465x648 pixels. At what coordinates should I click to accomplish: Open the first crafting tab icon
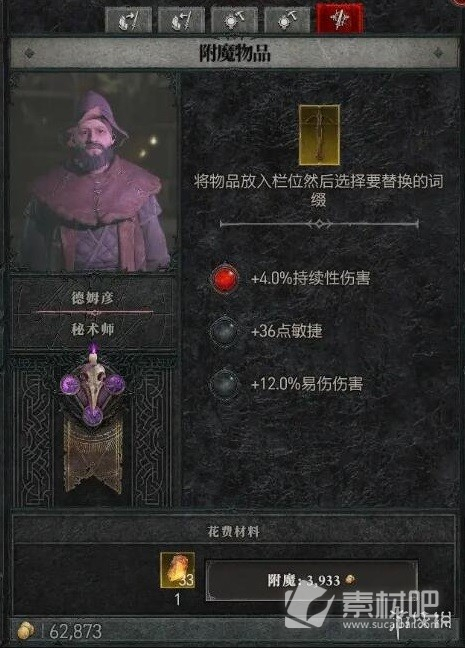coord(129,20)
